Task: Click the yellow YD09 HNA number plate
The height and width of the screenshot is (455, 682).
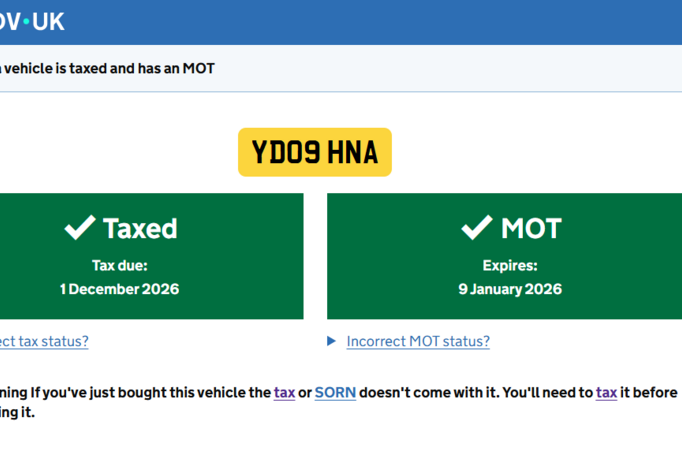Action: coord(314,152)
